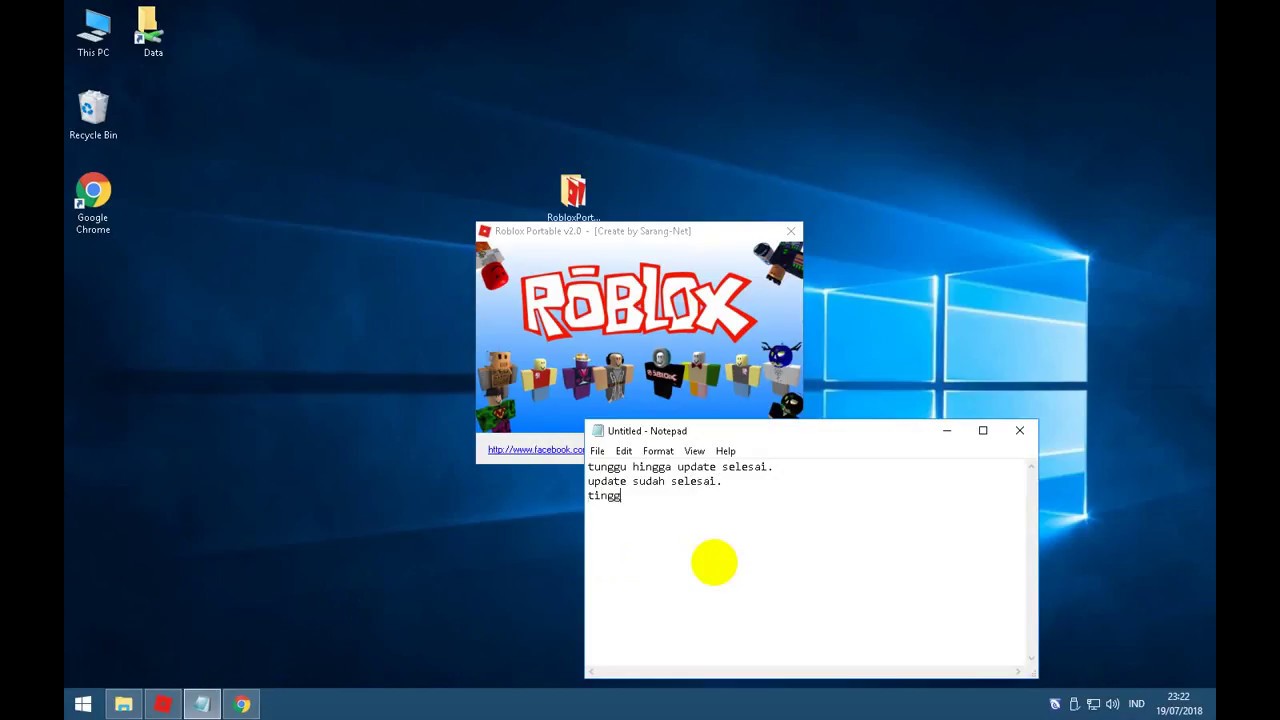Close the Roblox Portable window
Image resolution: width=1280 pixels, height=720 pixels.
pos(791,231)
